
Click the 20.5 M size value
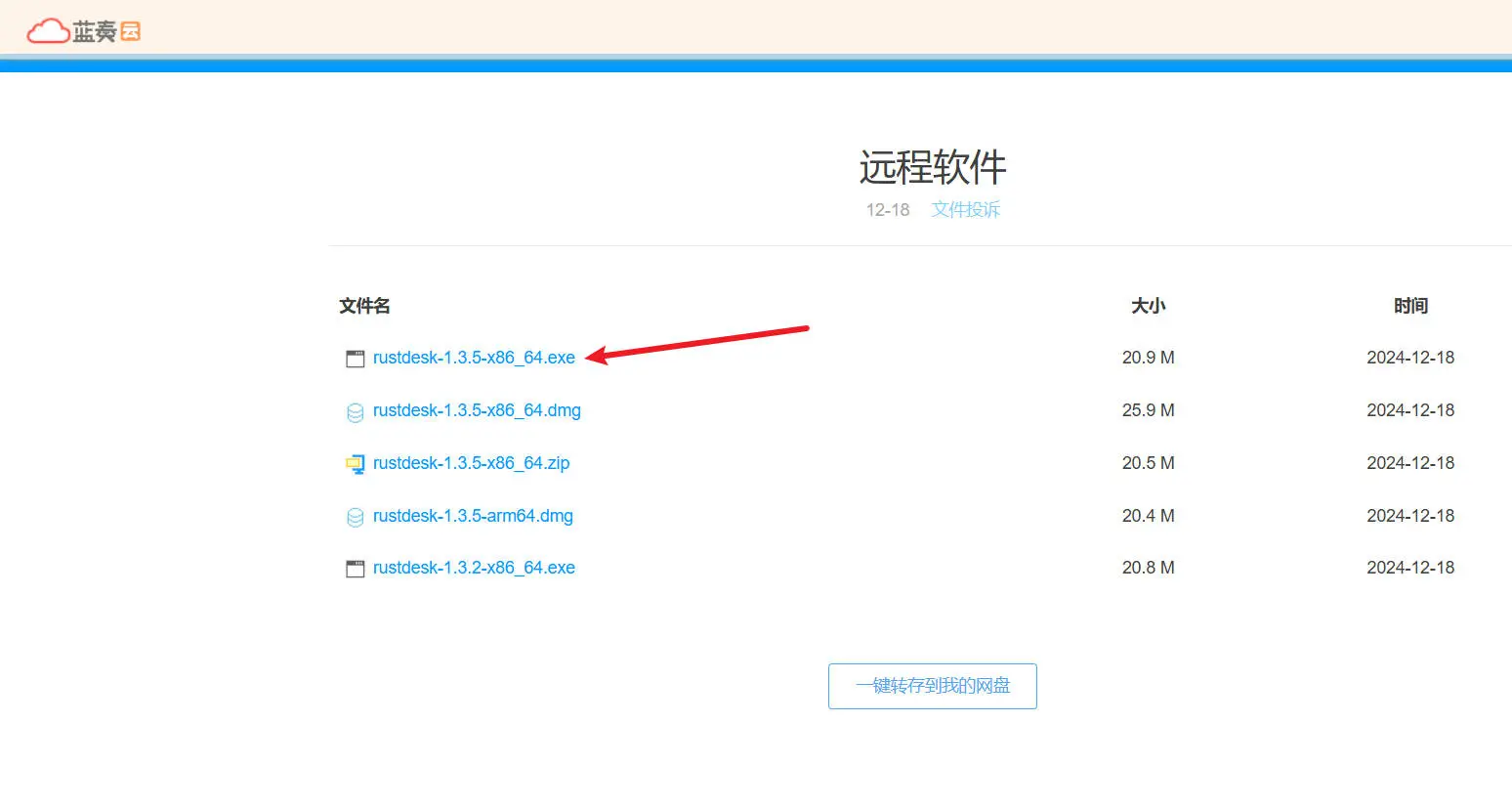[1149, 463]
